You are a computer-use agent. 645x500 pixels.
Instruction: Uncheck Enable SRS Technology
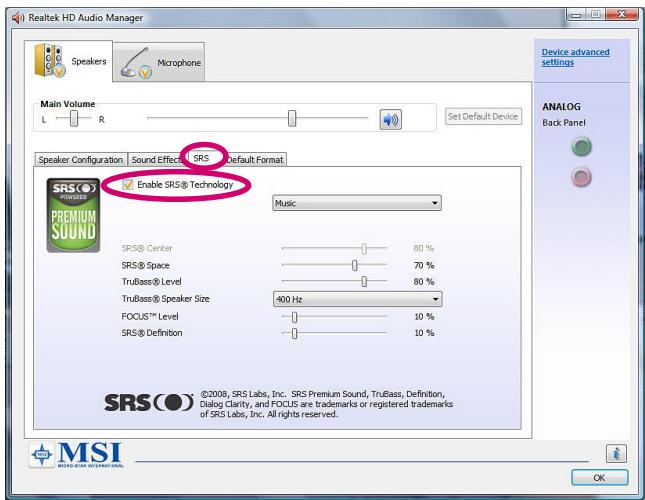(x=128, y=185)
